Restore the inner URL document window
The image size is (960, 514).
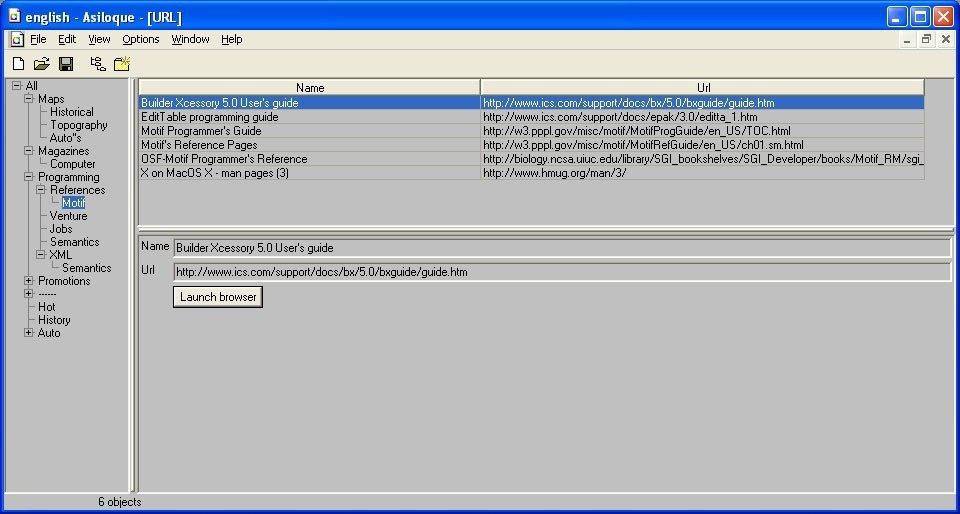[x=926, y=40]
